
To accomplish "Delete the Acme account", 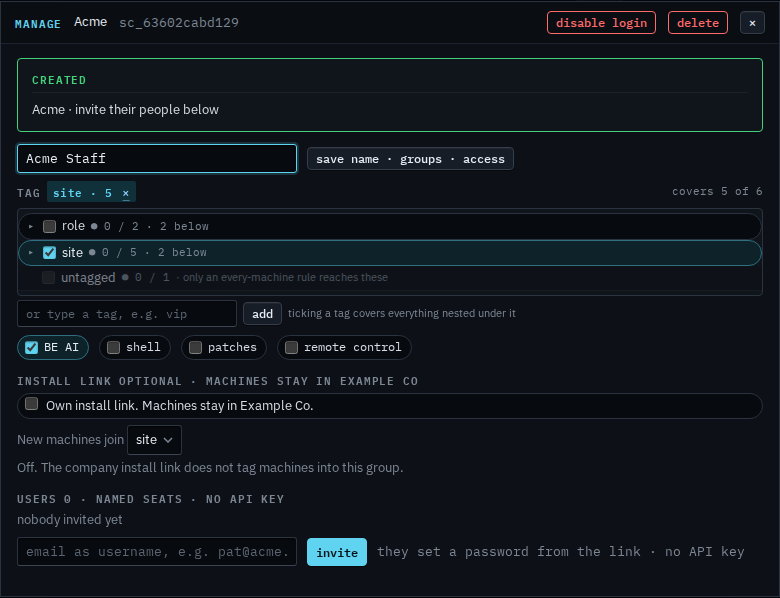I will (697, 23).
